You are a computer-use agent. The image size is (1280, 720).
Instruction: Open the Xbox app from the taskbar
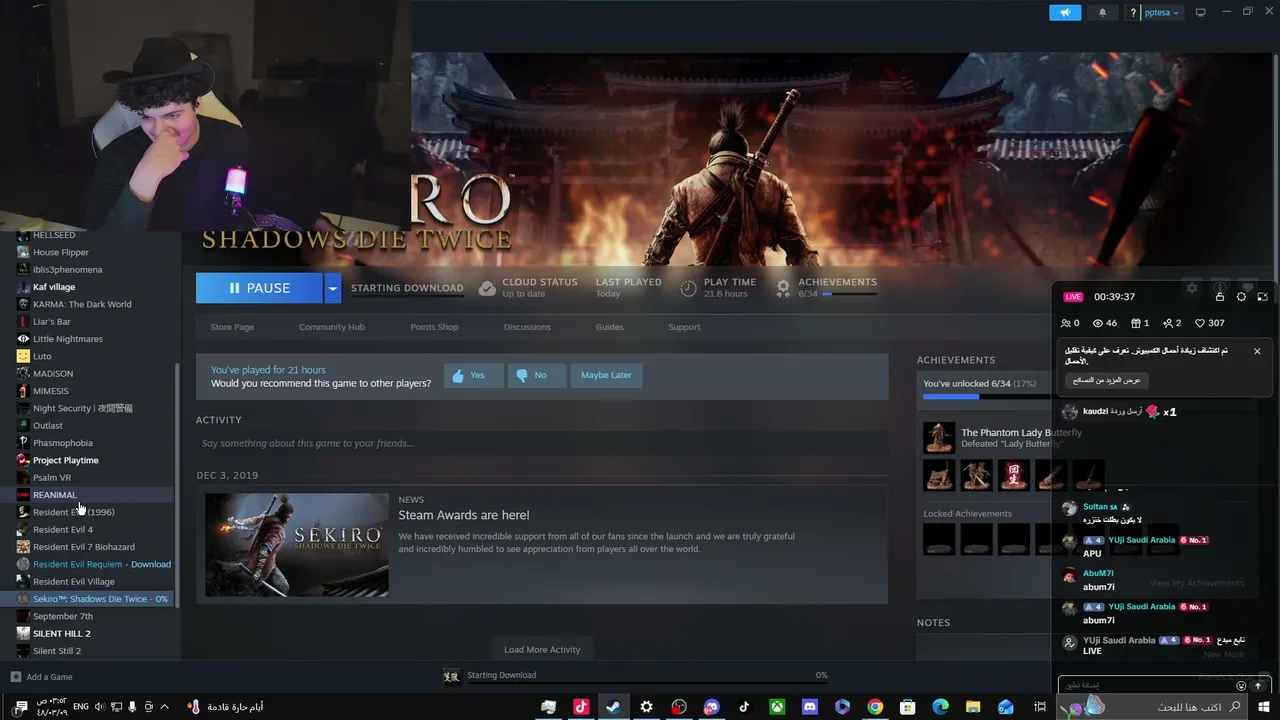tap(777, 707)
